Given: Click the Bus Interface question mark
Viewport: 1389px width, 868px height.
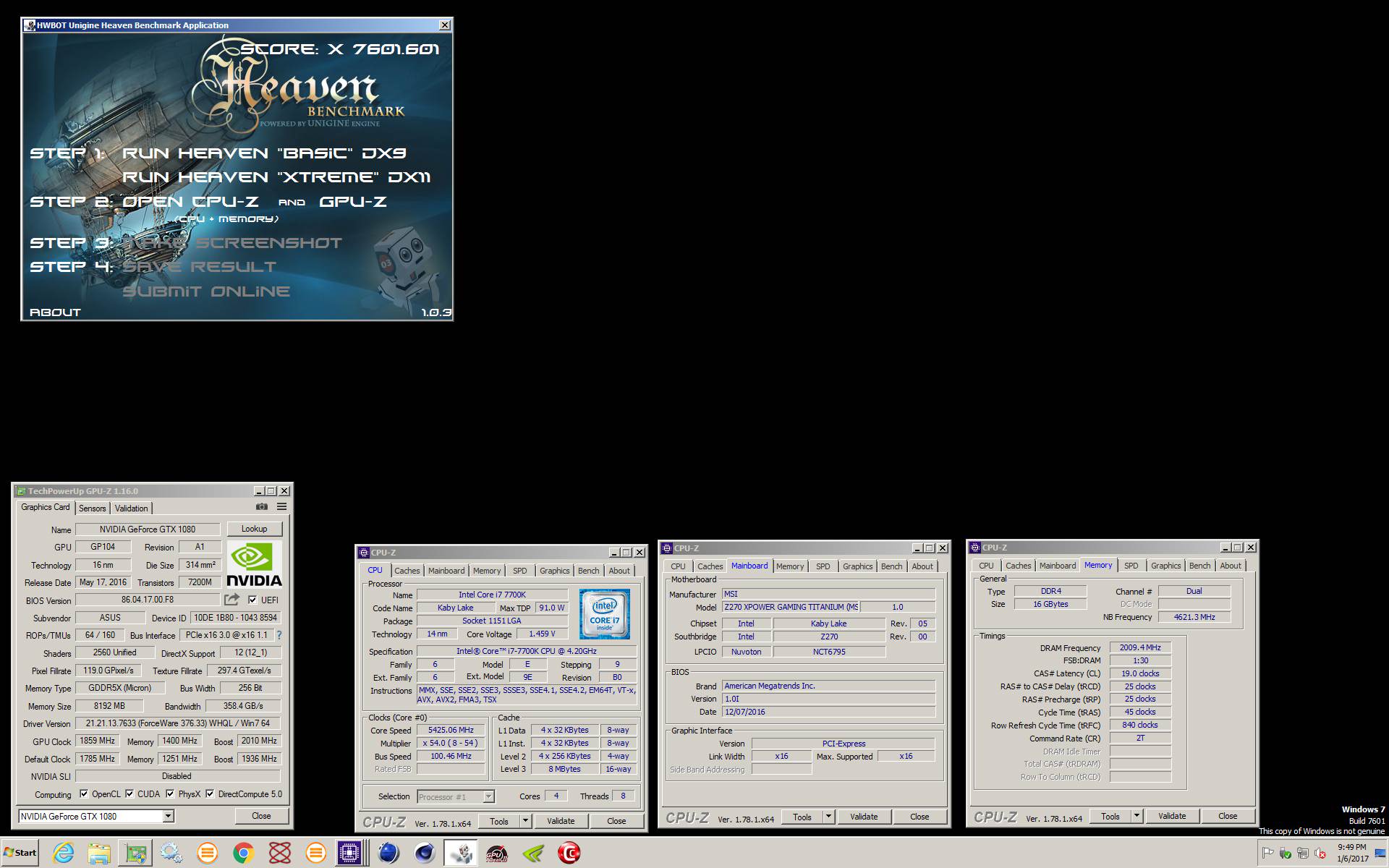Looking at the screenshot, I should pyautogui.click(x=279, y=635).
